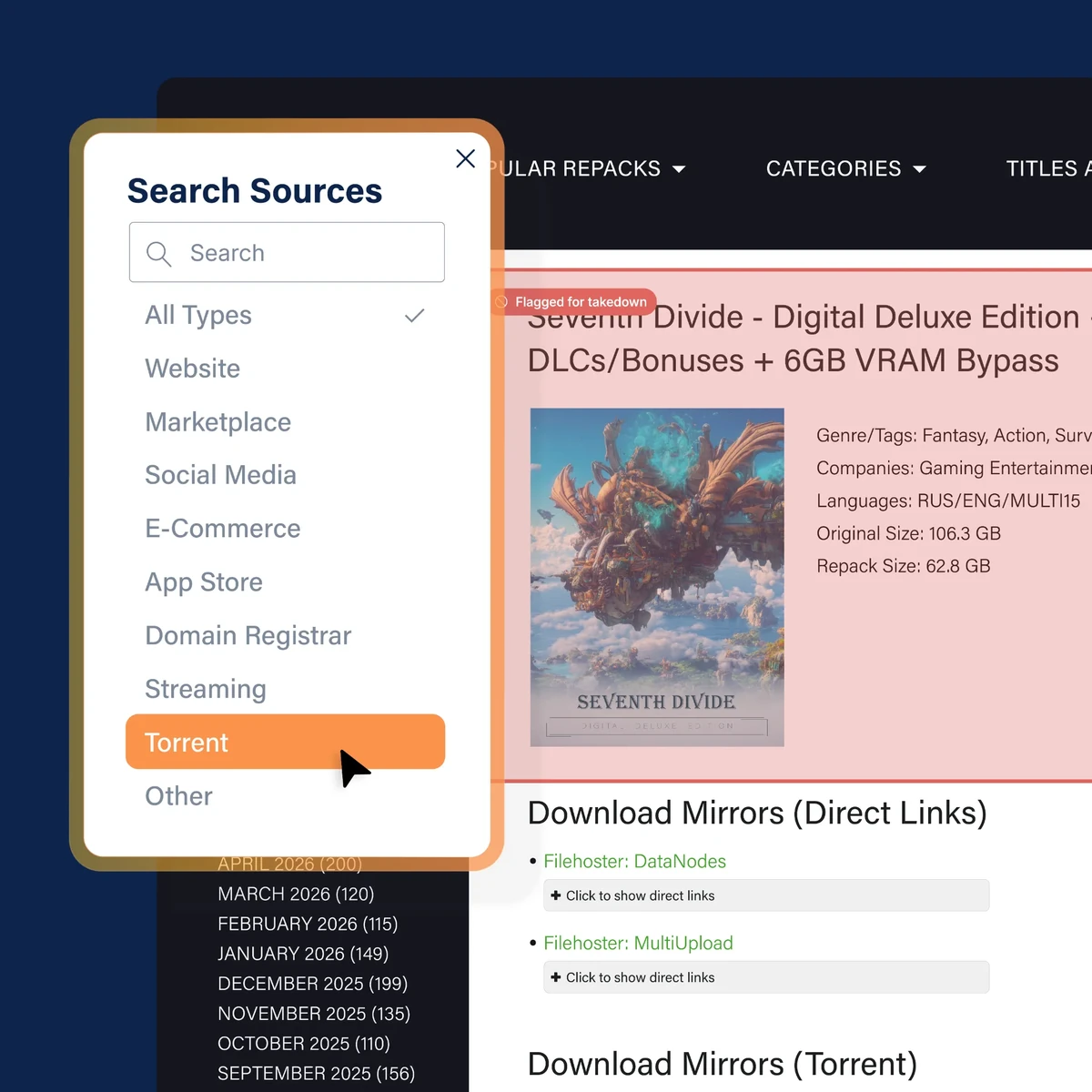This screenshot has height=1092, width=1092.
Task: Open the September 2025 (156) archive
Action: click(x=316, y=1074)
